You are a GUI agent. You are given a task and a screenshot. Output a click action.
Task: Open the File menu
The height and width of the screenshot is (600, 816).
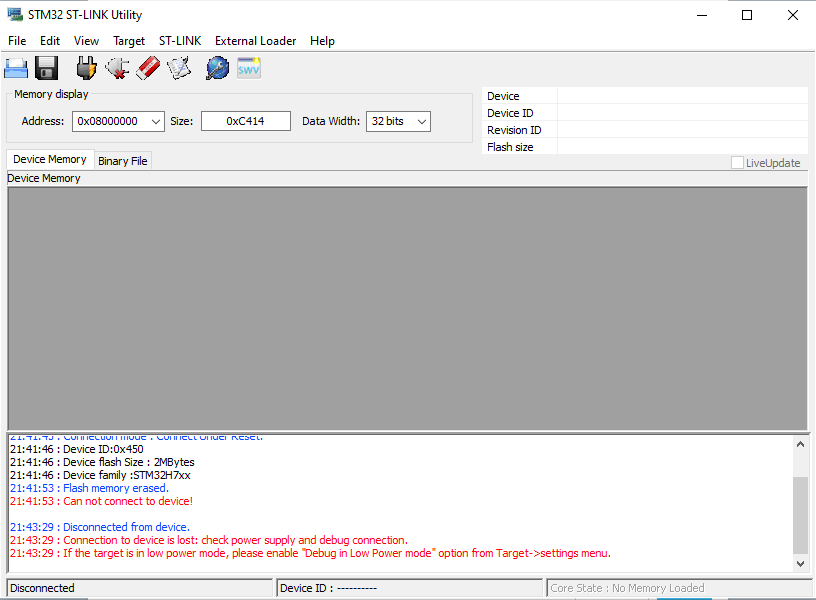point(17,41)
